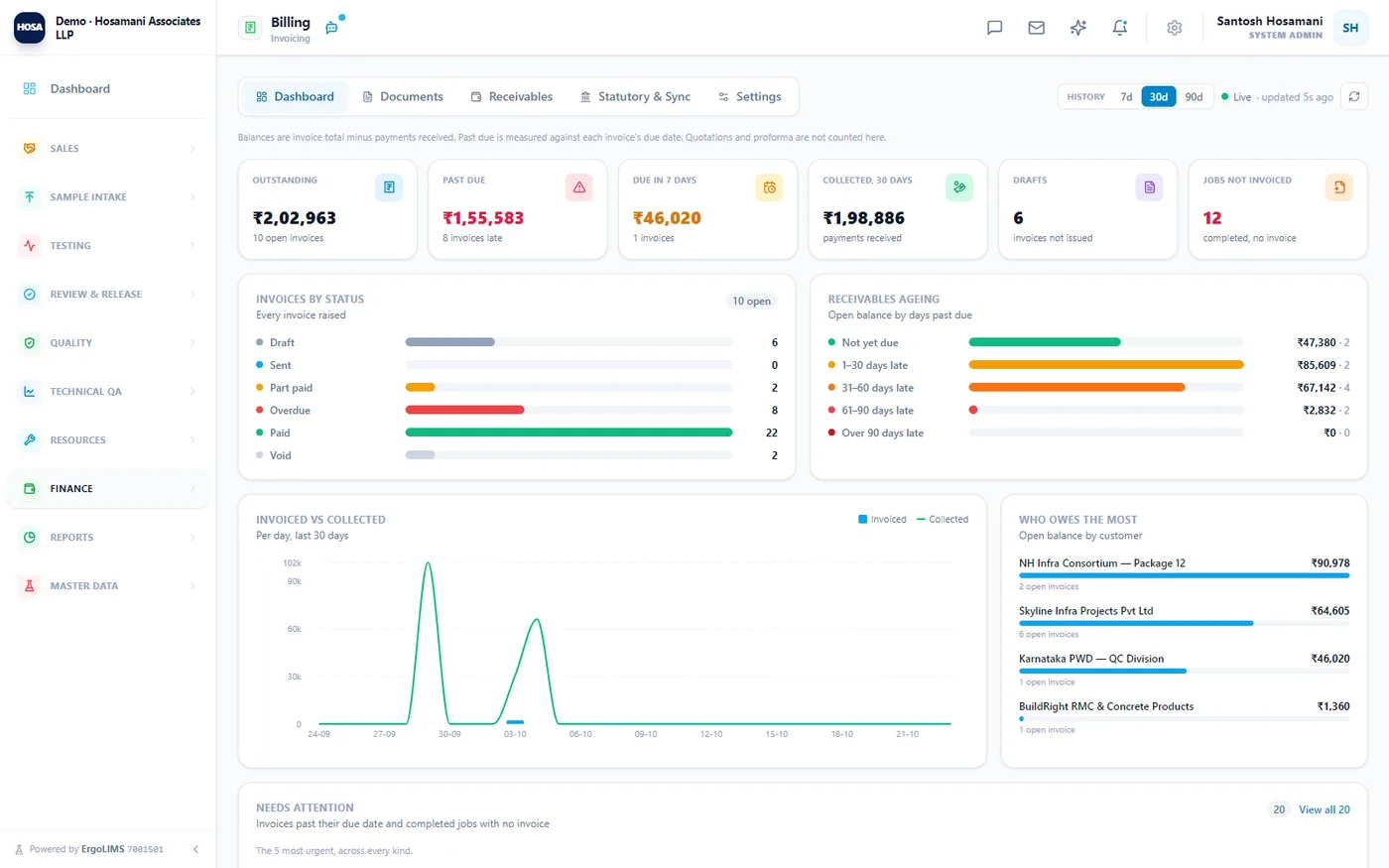
Task: Toggle the Collected series in chart legend
Action: 943,519
